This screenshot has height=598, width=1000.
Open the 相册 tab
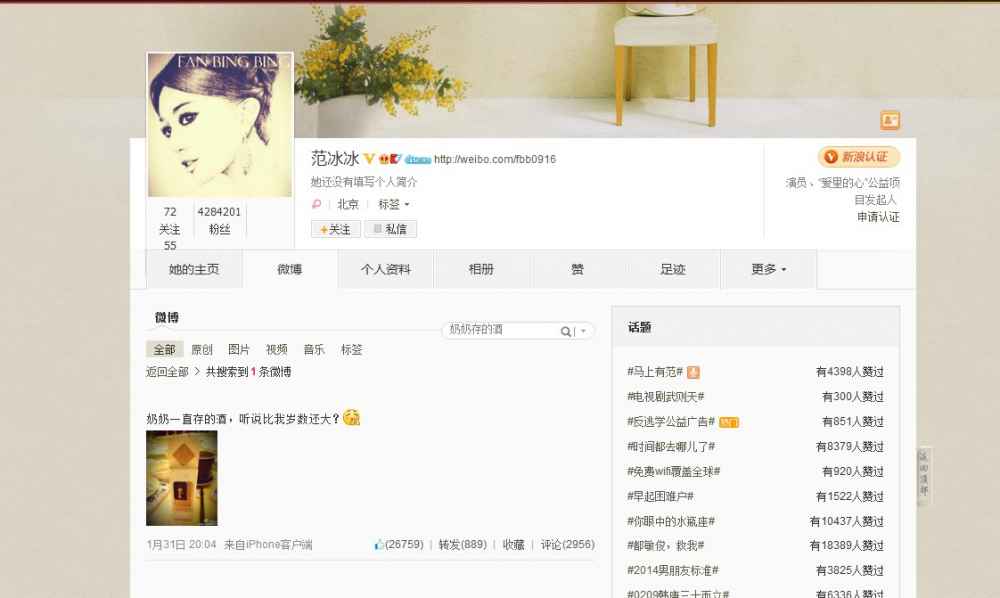pos(482,269)
